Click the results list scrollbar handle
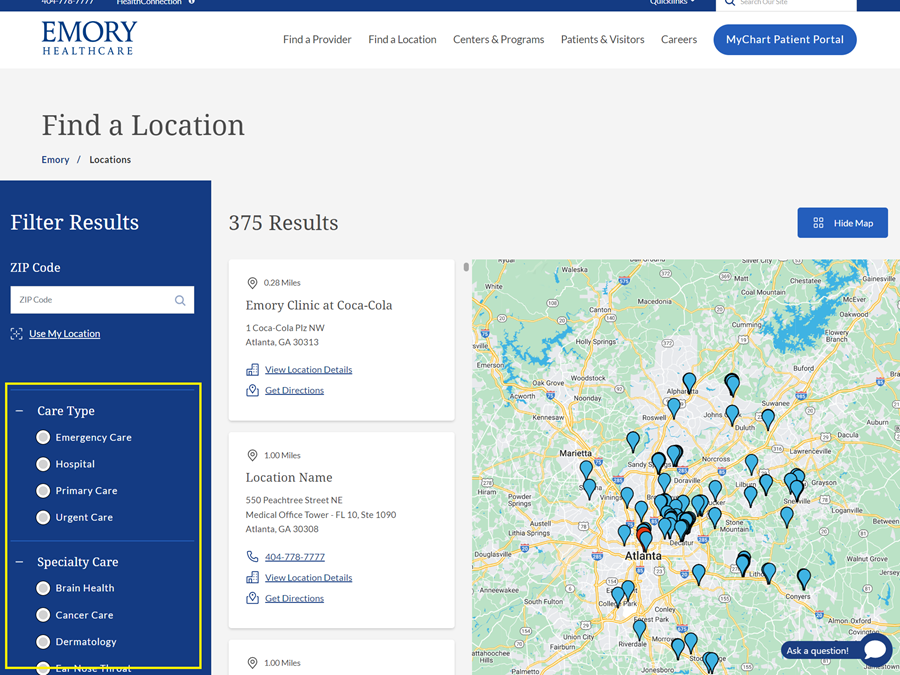The height and width of the screenshot is (675, 900). point(466,267)
